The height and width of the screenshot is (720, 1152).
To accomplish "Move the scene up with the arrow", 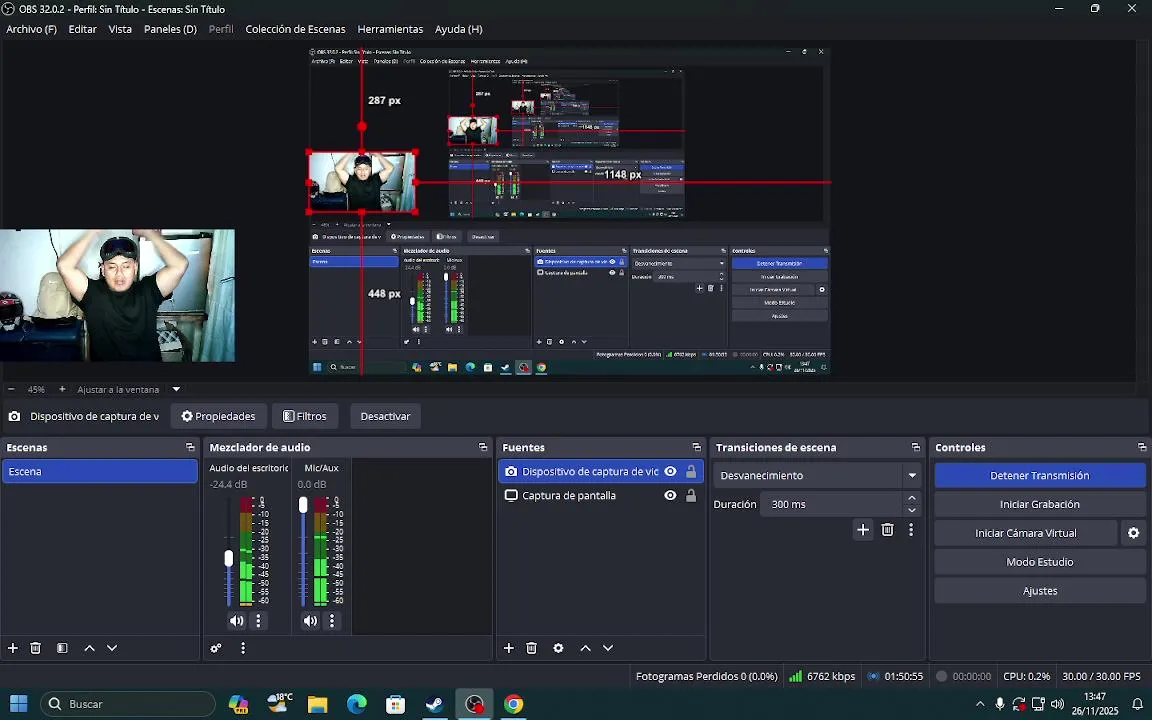I will click(90, 648).
